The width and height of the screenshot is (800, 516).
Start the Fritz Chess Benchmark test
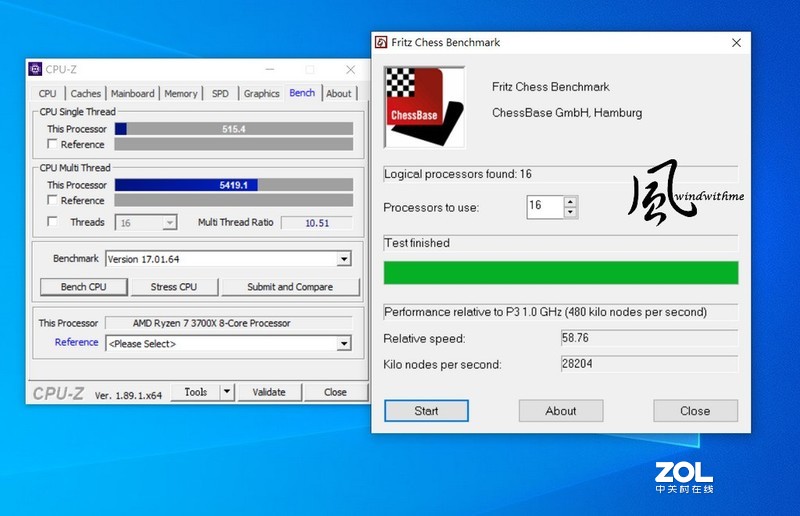(426, 411)
